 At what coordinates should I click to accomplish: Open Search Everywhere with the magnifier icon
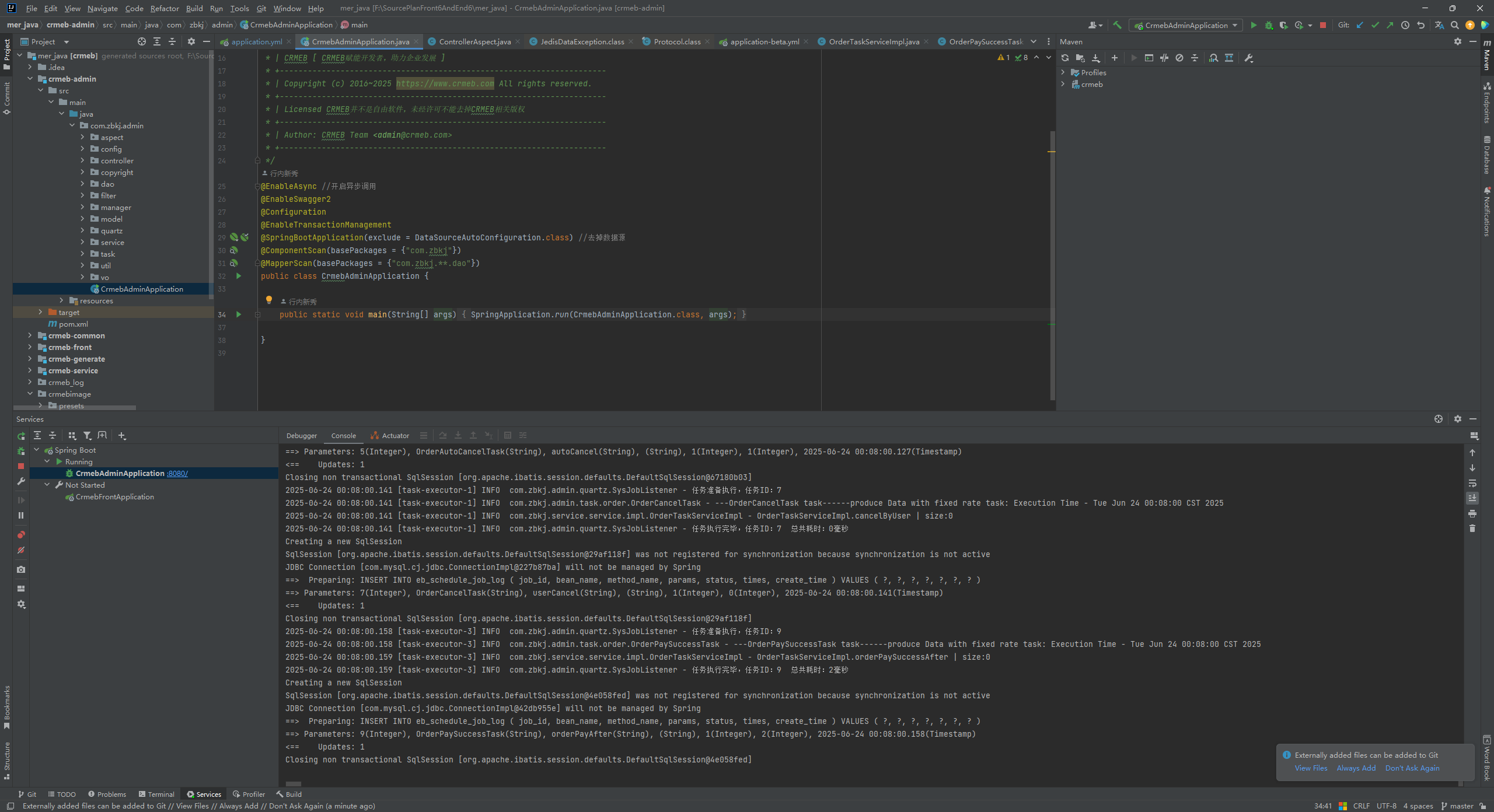[1455, 25]
